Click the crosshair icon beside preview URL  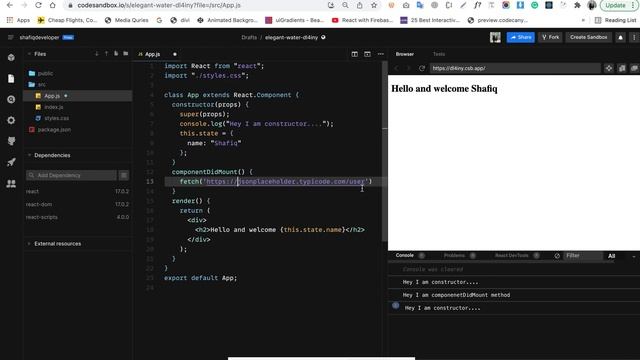click(609, 68)
